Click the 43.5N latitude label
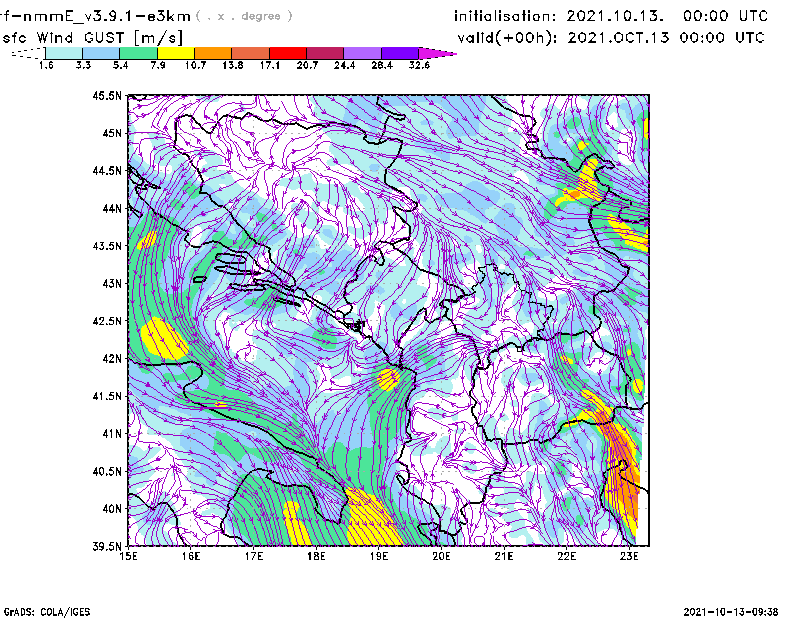The height and width of the screenshot is (618, 800). 107,246
